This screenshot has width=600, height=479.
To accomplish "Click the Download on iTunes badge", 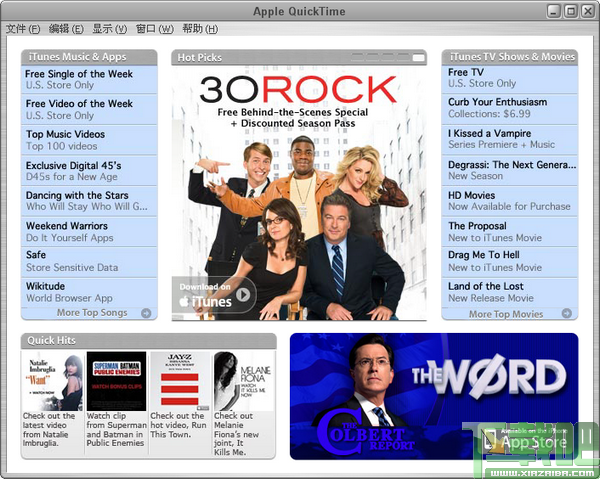I will pyautogui.click(x=214, y=295).
